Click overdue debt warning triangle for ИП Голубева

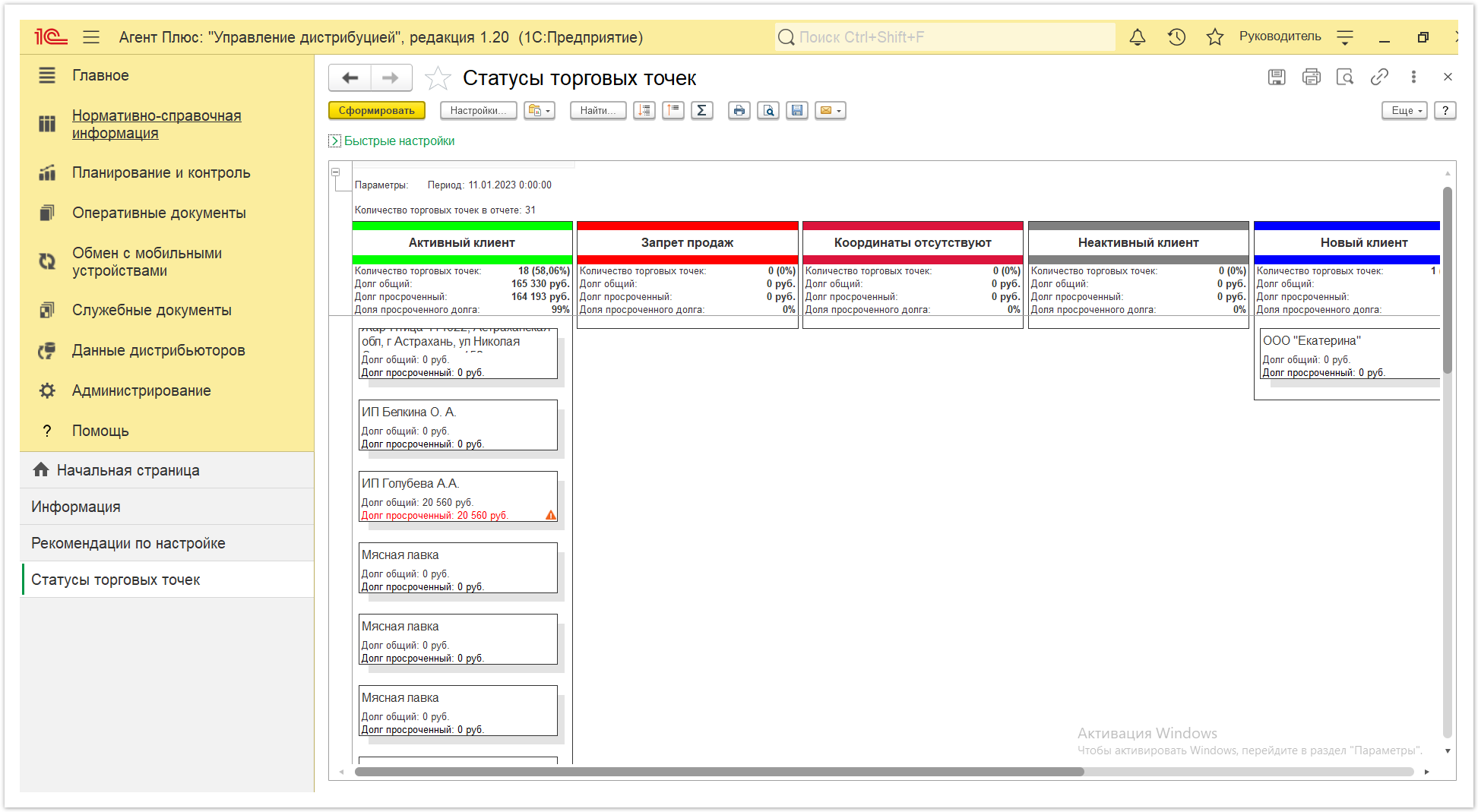click(x=551, y=515)
